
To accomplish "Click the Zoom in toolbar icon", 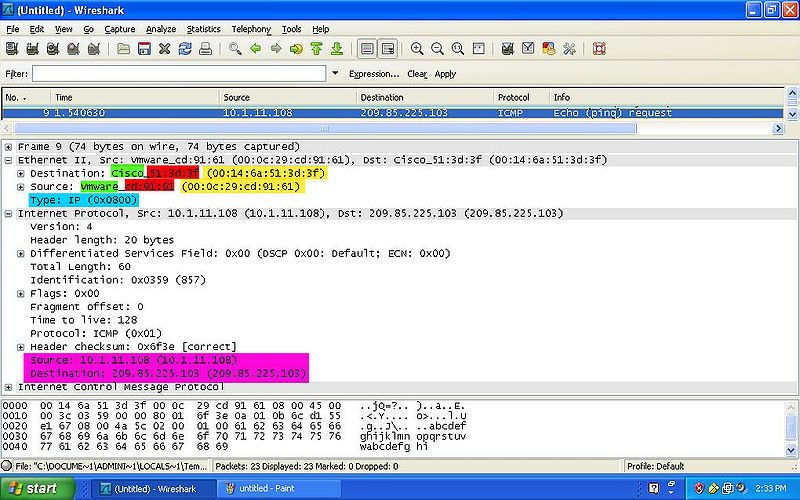I will coord(417,48).
